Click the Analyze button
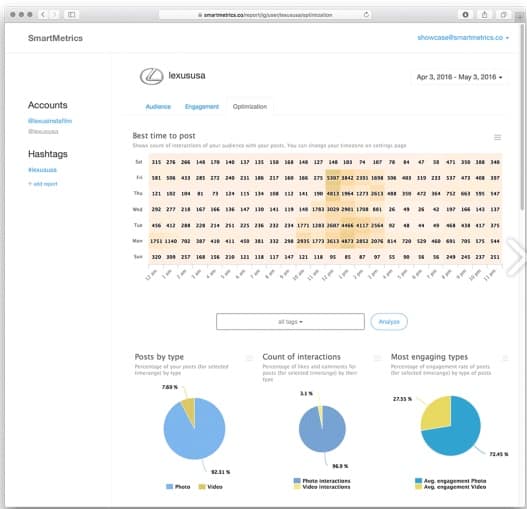 (x=389, y=322)
